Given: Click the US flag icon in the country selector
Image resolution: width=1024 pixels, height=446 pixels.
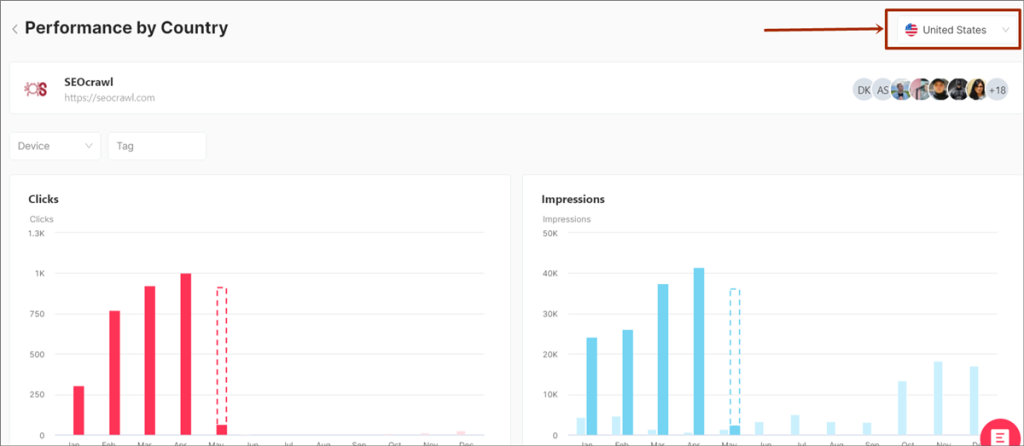Looking at the screenshot, I should point(911,30).
